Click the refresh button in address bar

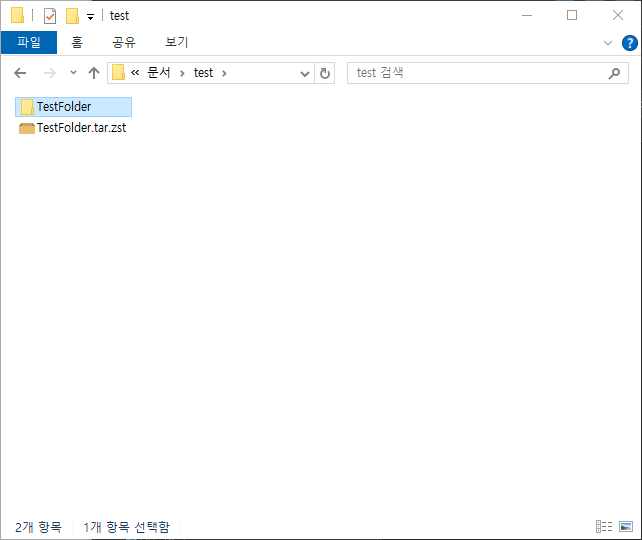(325, 73)
